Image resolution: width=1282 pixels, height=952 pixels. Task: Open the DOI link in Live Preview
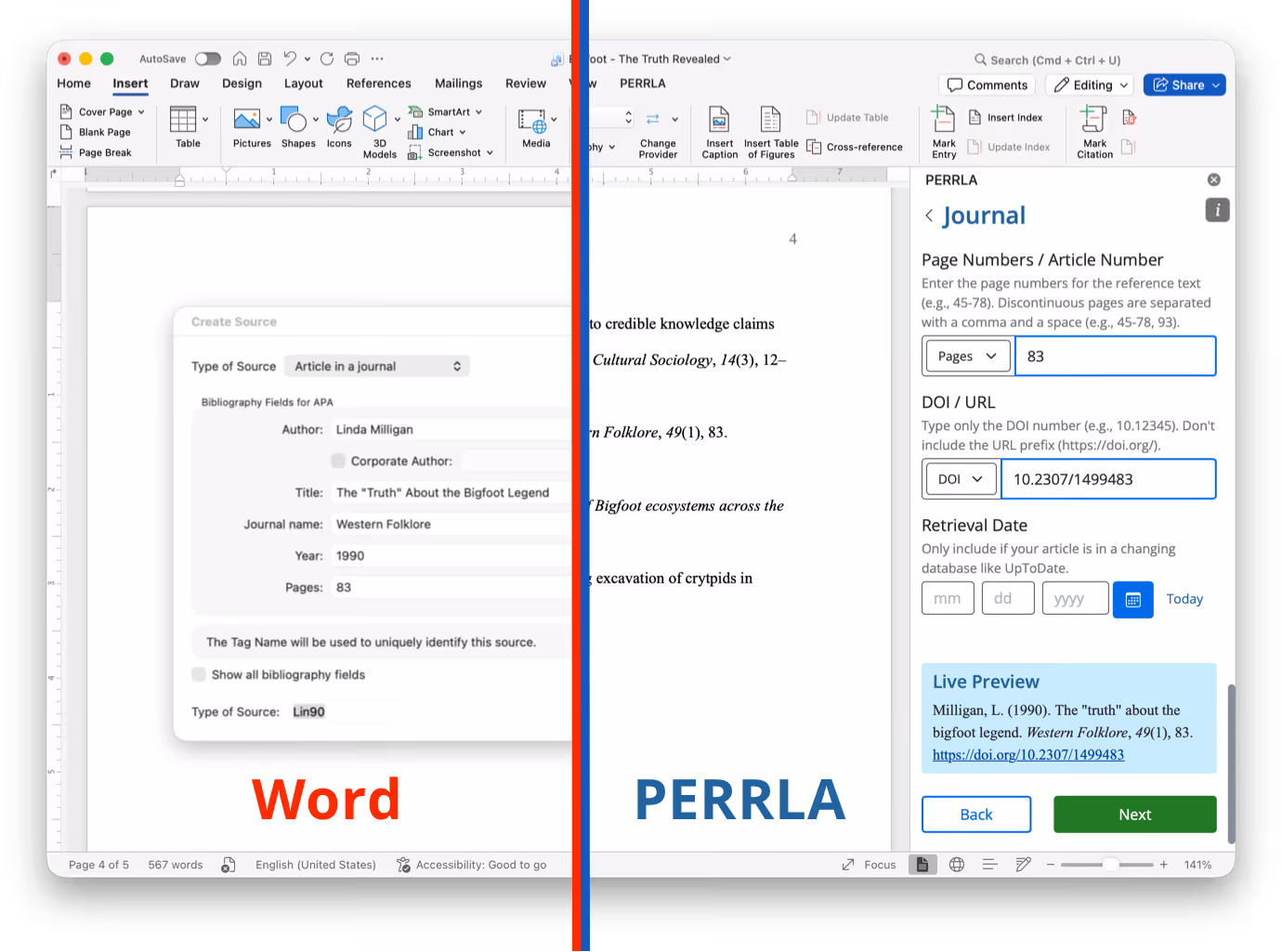[1028, 754]
